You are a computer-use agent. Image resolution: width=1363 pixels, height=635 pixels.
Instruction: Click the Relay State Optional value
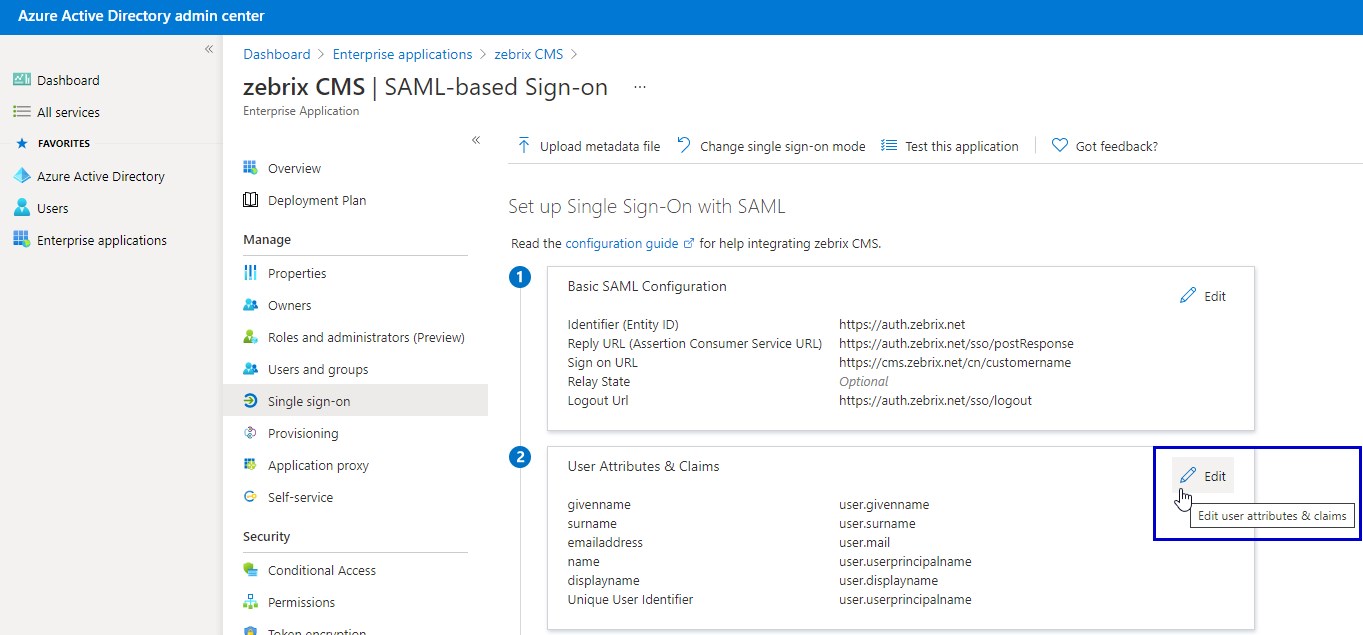[864, 381]
